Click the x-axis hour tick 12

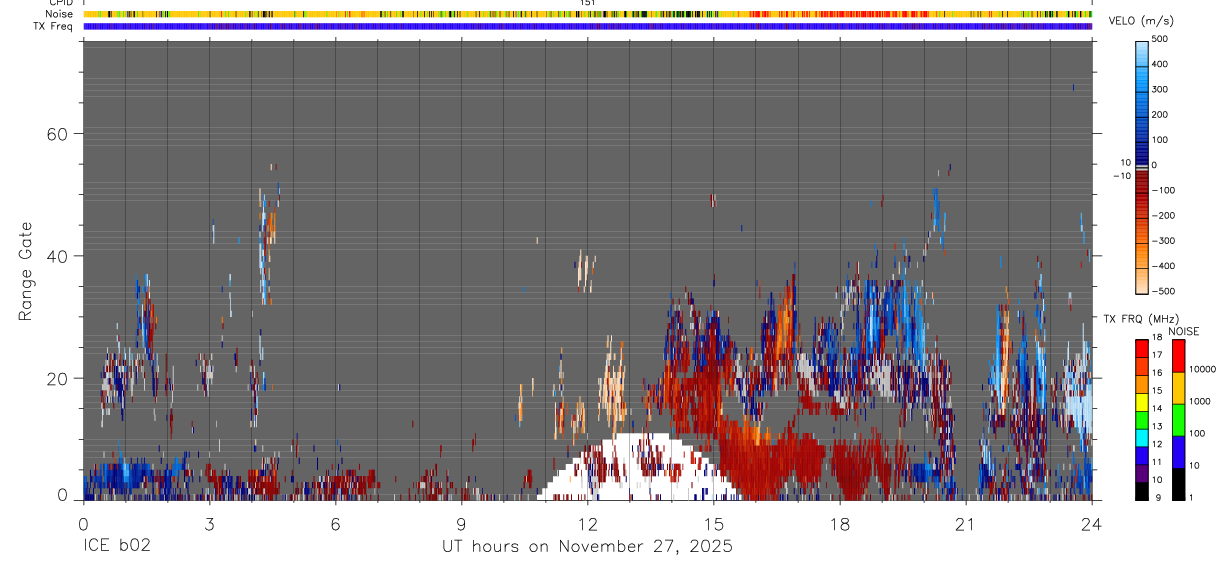click(587, 523)
